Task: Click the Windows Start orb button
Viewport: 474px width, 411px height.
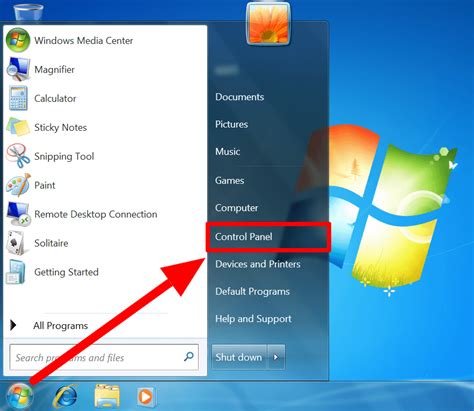Action: coord(20,396)
